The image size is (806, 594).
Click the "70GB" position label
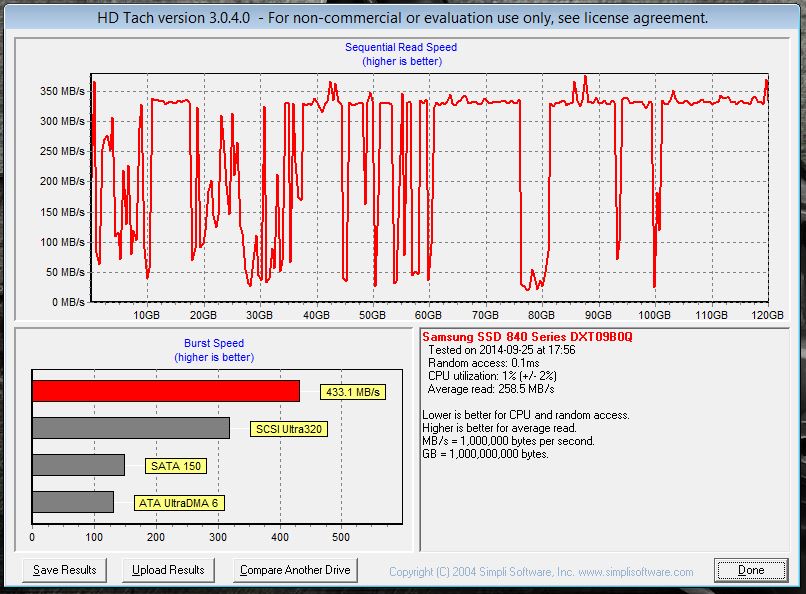pos(485,315)
